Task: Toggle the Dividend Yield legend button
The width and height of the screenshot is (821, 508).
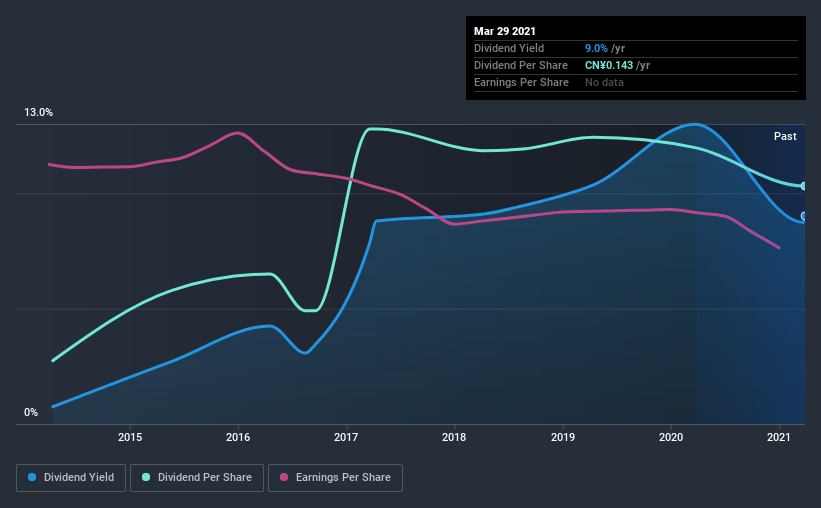Action: pyautogui.click(x=71, y=478)
